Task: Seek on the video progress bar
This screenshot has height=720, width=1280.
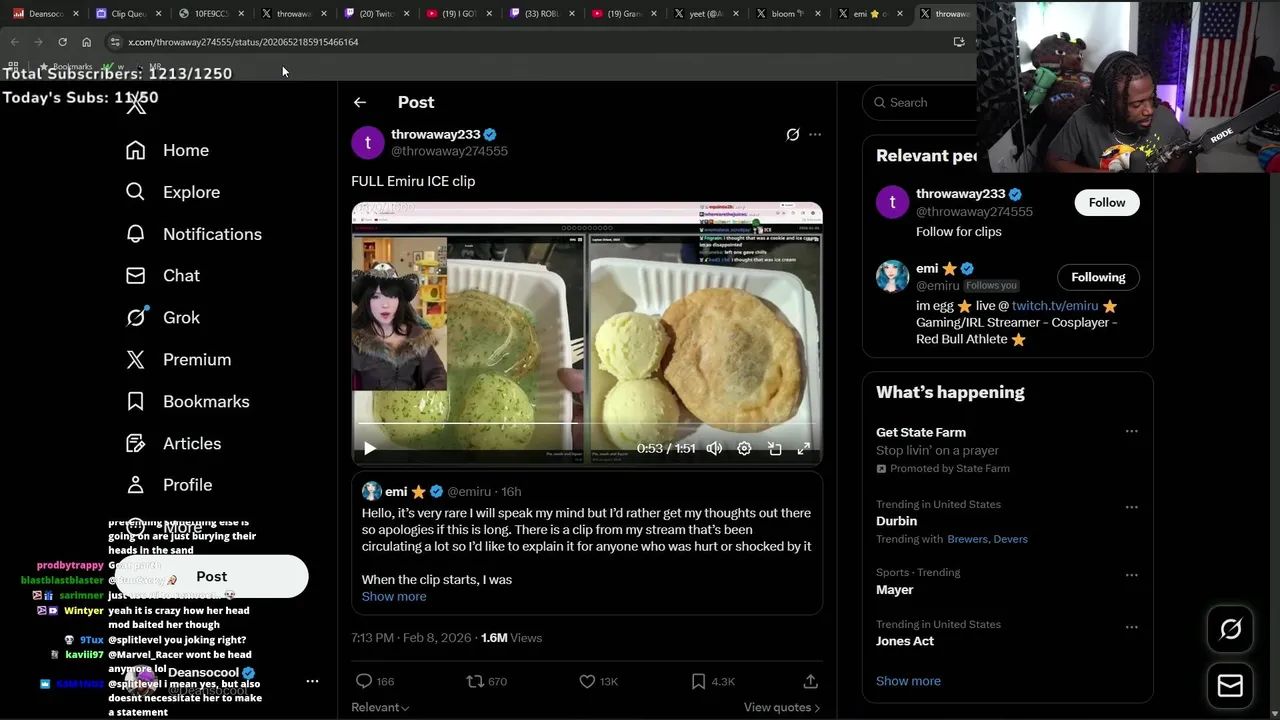Action: pos(587,424)
